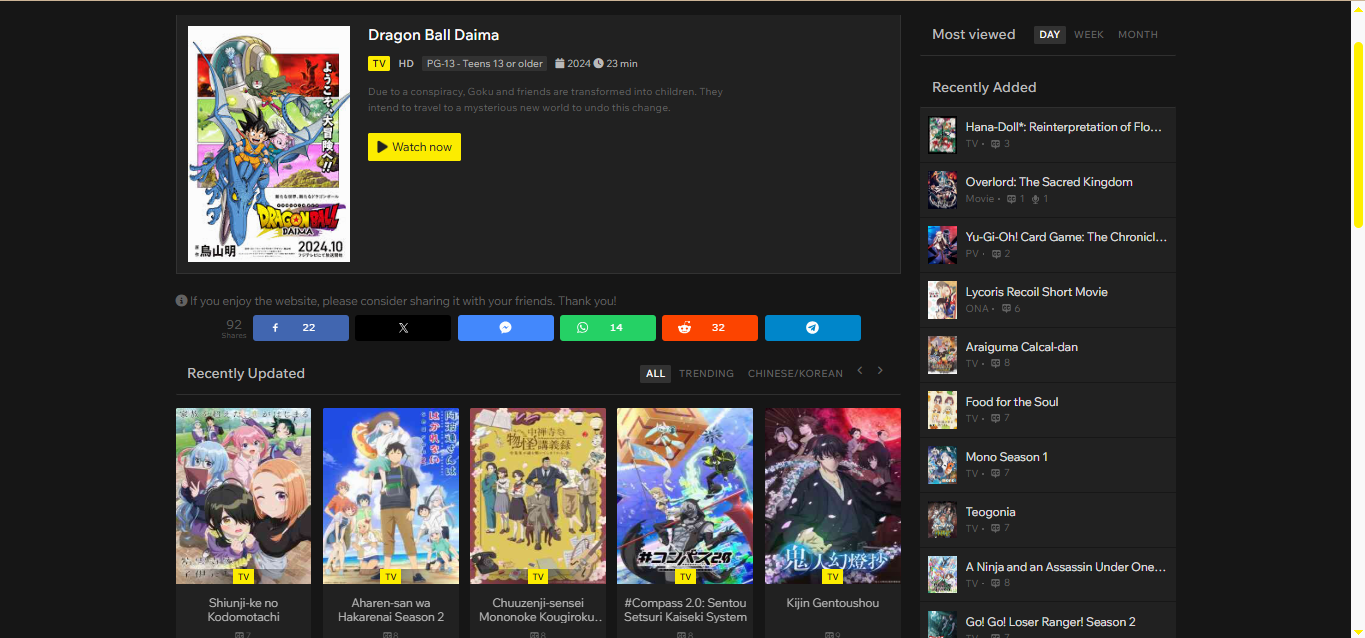Screen dimensions: 1365x638
Task: Open Aharen-san wa Hakarenai Season 2 poster
Action: tap(391, 495)
